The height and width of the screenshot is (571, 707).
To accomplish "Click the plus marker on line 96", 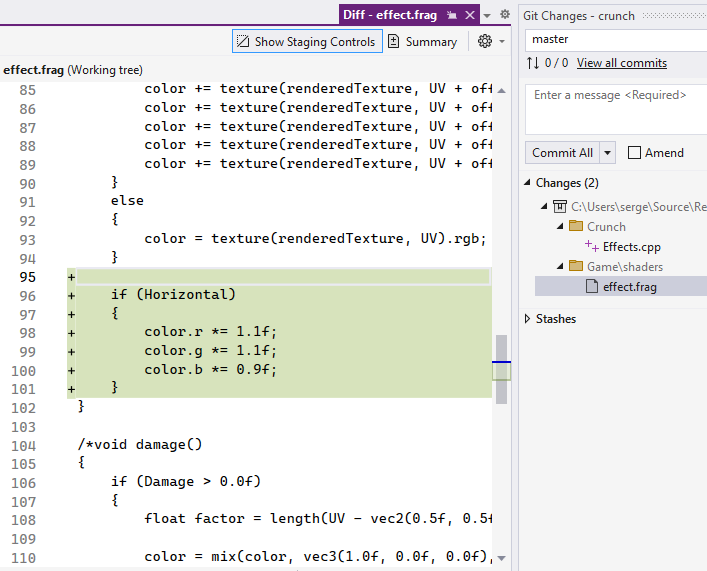I will (71, 296).
